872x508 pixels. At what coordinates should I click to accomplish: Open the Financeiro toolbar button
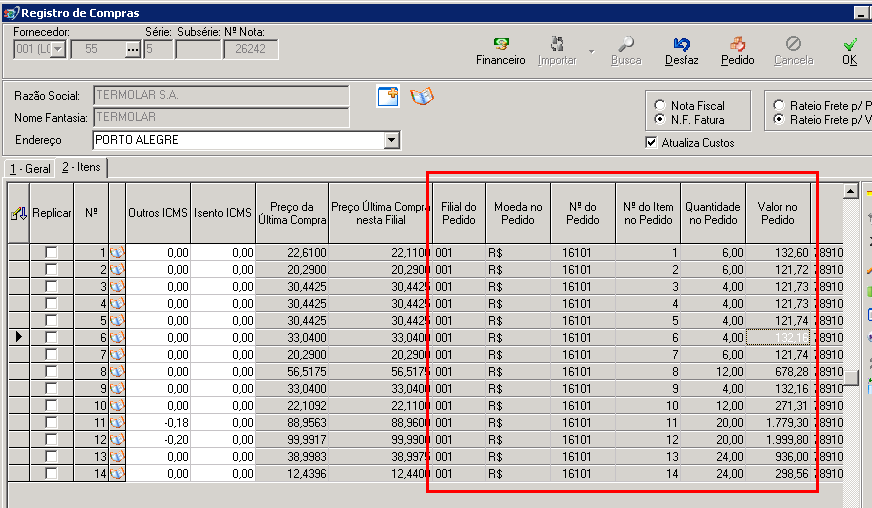(501, 51)
